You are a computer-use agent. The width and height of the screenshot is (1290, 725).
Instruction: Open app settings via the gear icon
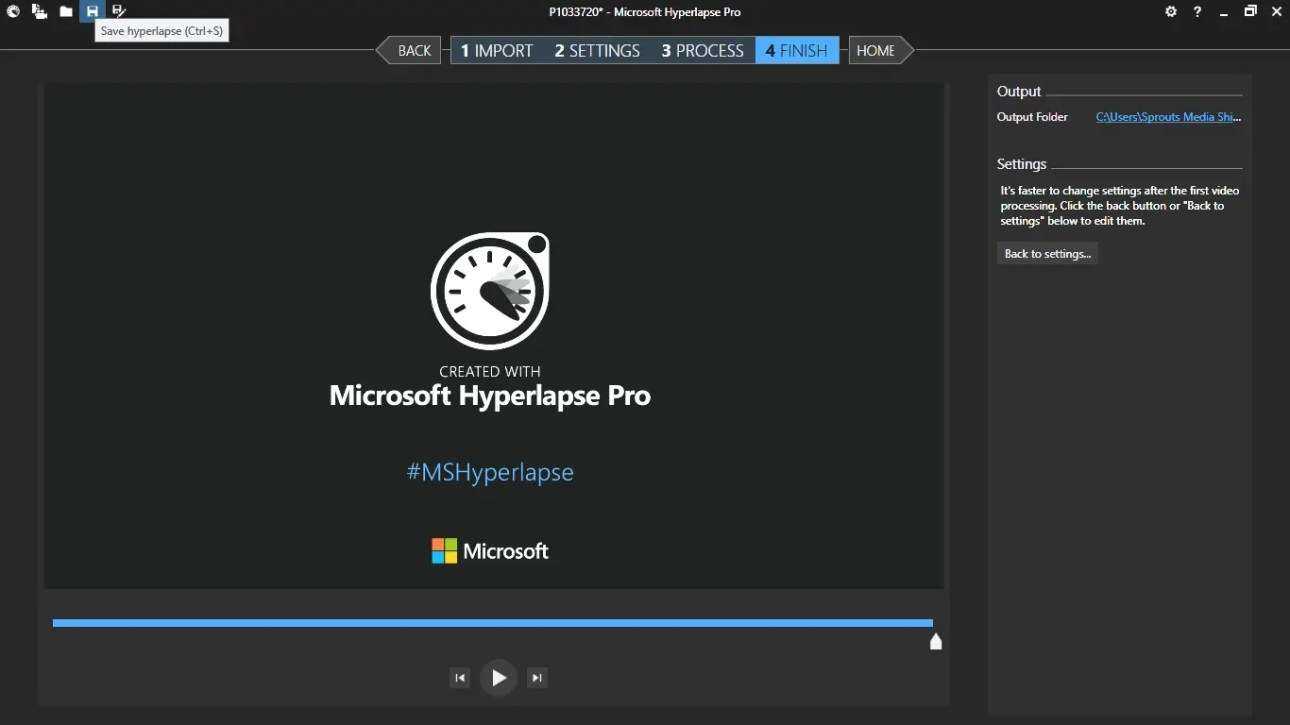coord(1171,12)
